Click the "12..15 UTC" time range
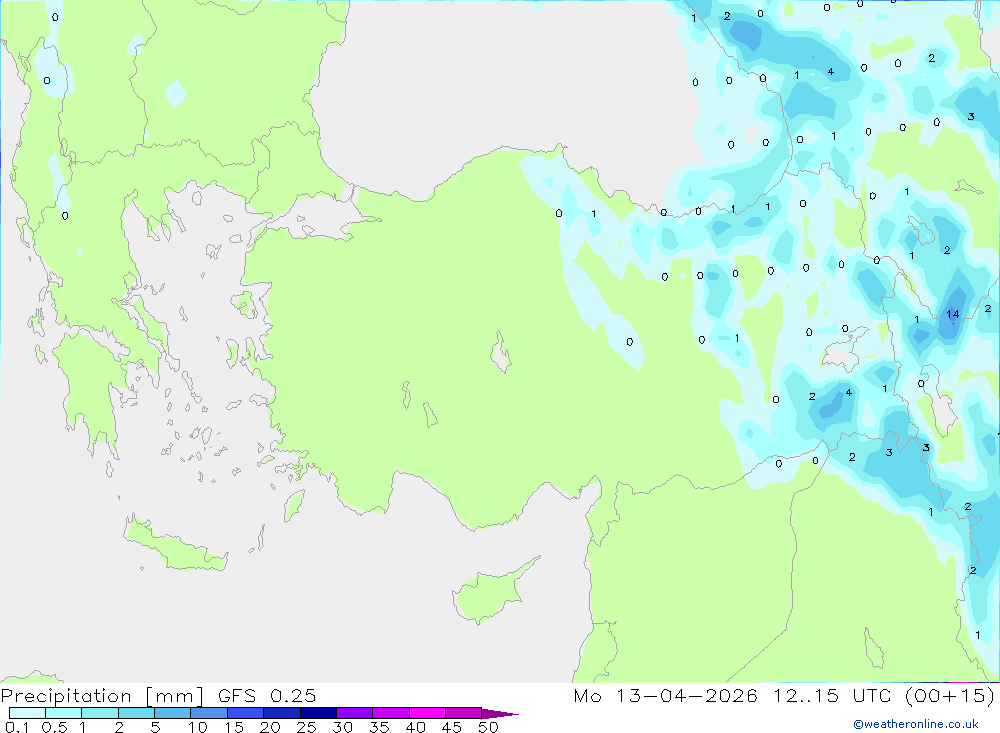The width and height of the screenshot is (1000, 733). point(832,695)
